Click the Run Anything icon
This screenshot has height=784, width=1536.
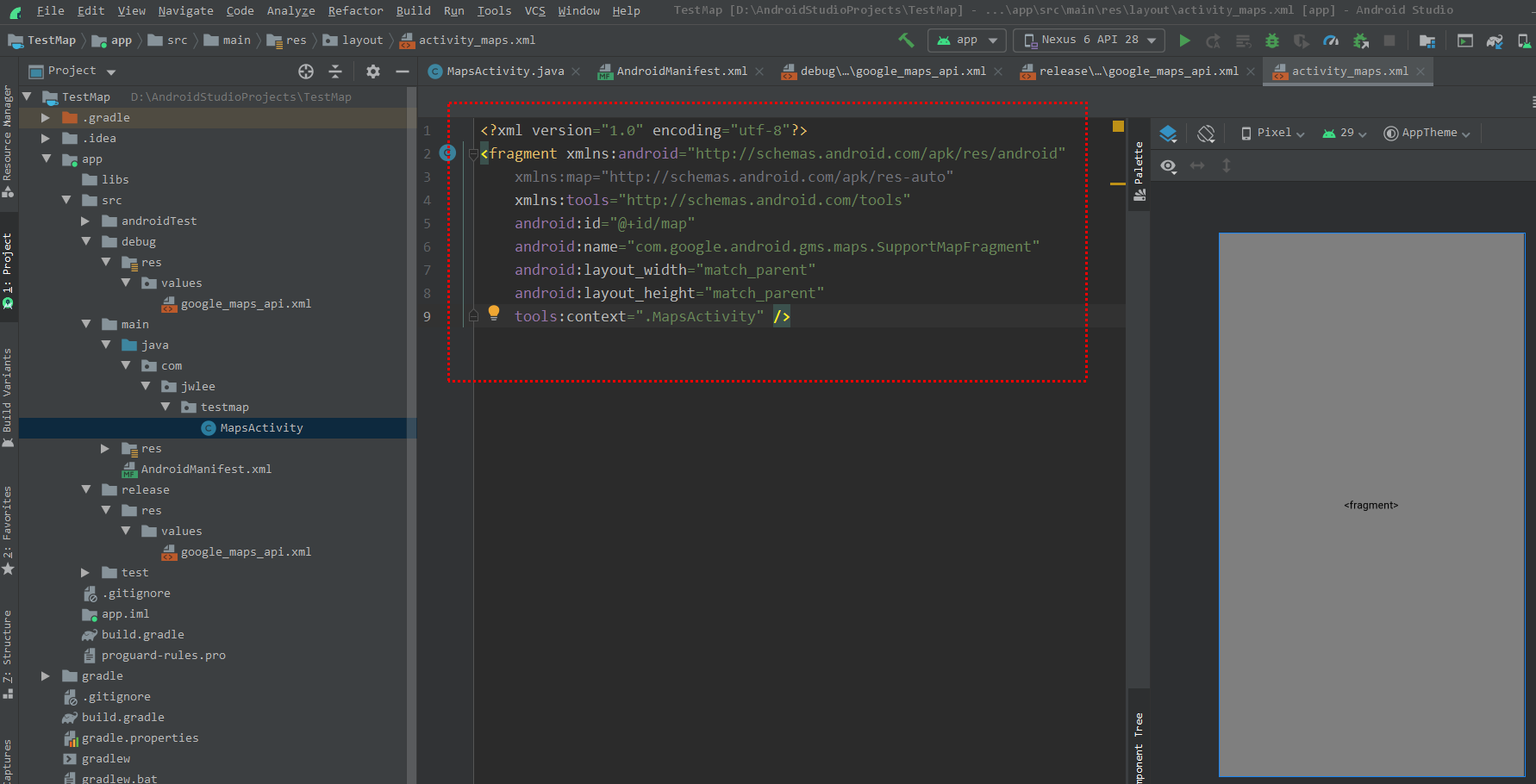pyautogui.click(x=1465, y=40)
